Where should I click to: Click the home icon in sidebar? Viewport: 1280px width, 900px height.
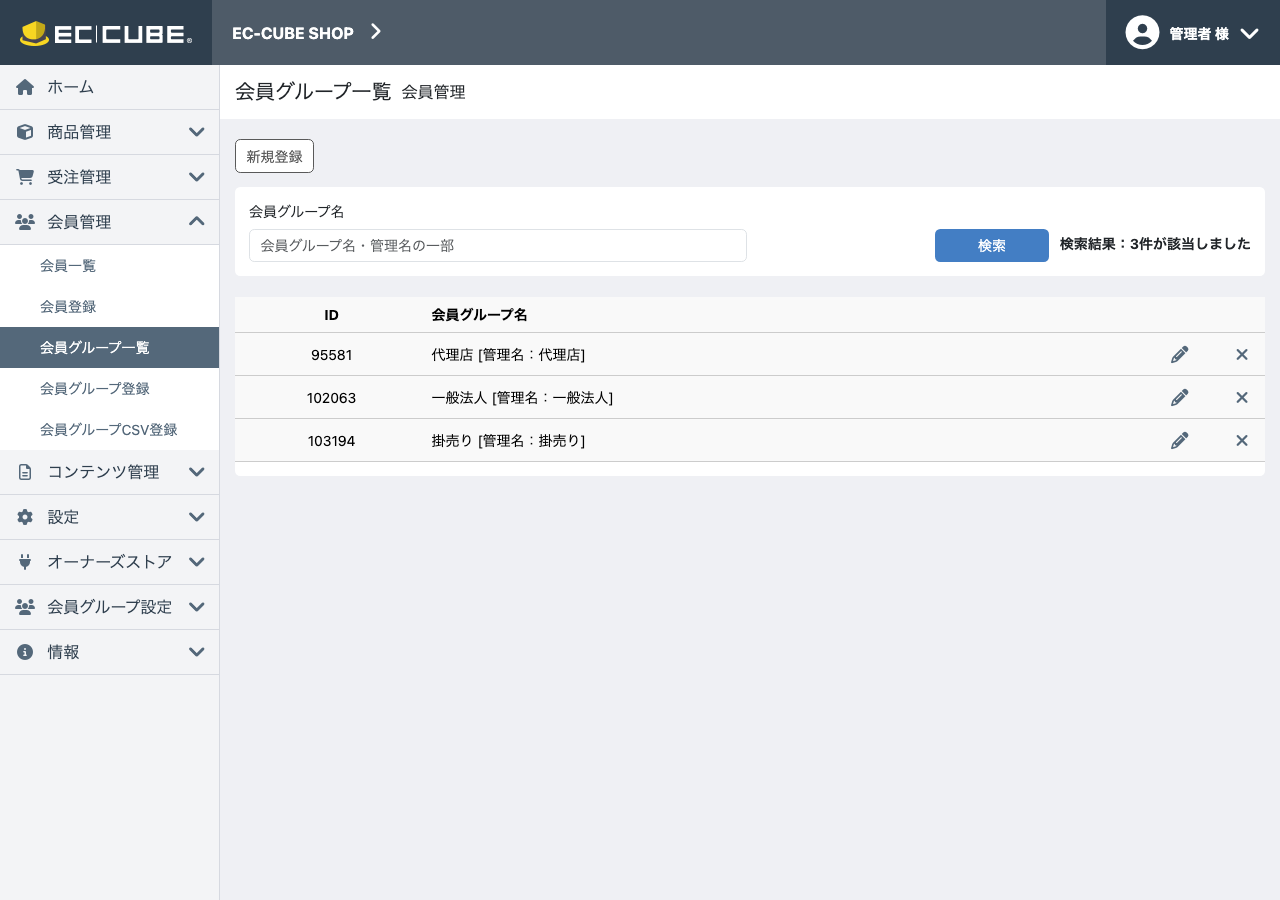(x=25, y=87)
